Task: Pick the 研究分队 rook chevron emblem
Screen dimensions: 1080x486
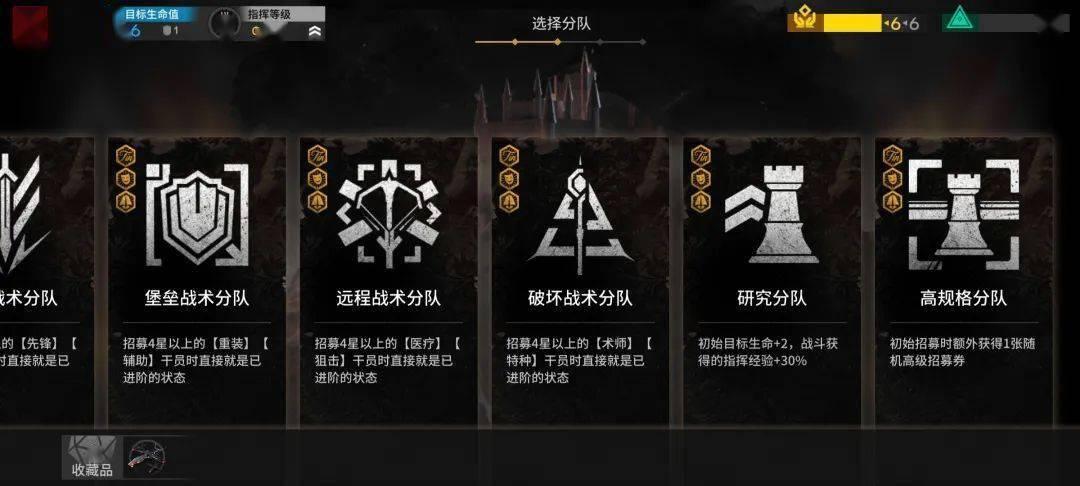Action: (x=771, y=214)
